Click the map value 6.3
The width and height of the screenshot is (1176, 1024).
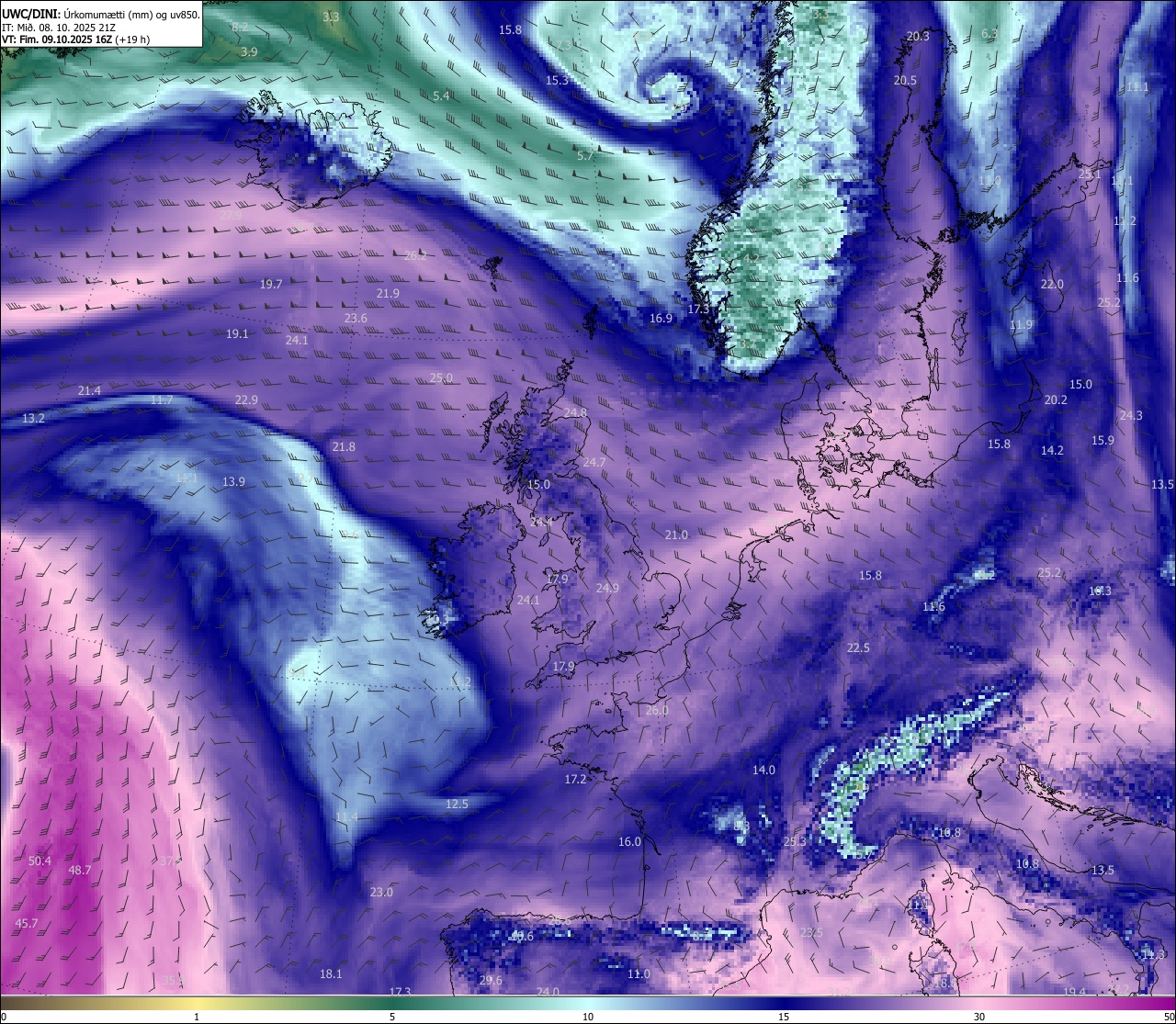[989, 34]
